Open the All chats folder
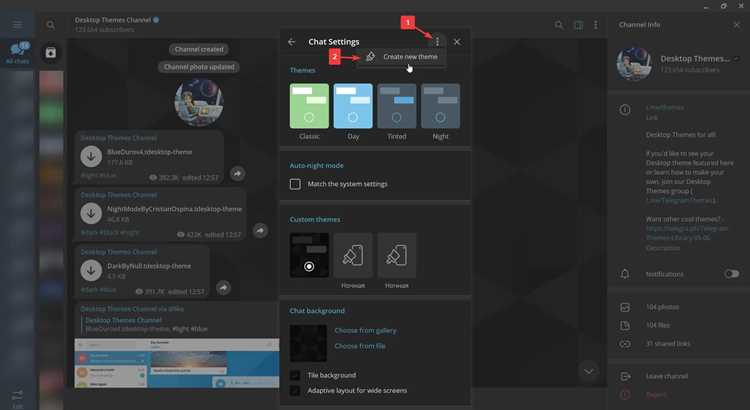Viewport: 750px width, 410px height. tap(17, 52)
